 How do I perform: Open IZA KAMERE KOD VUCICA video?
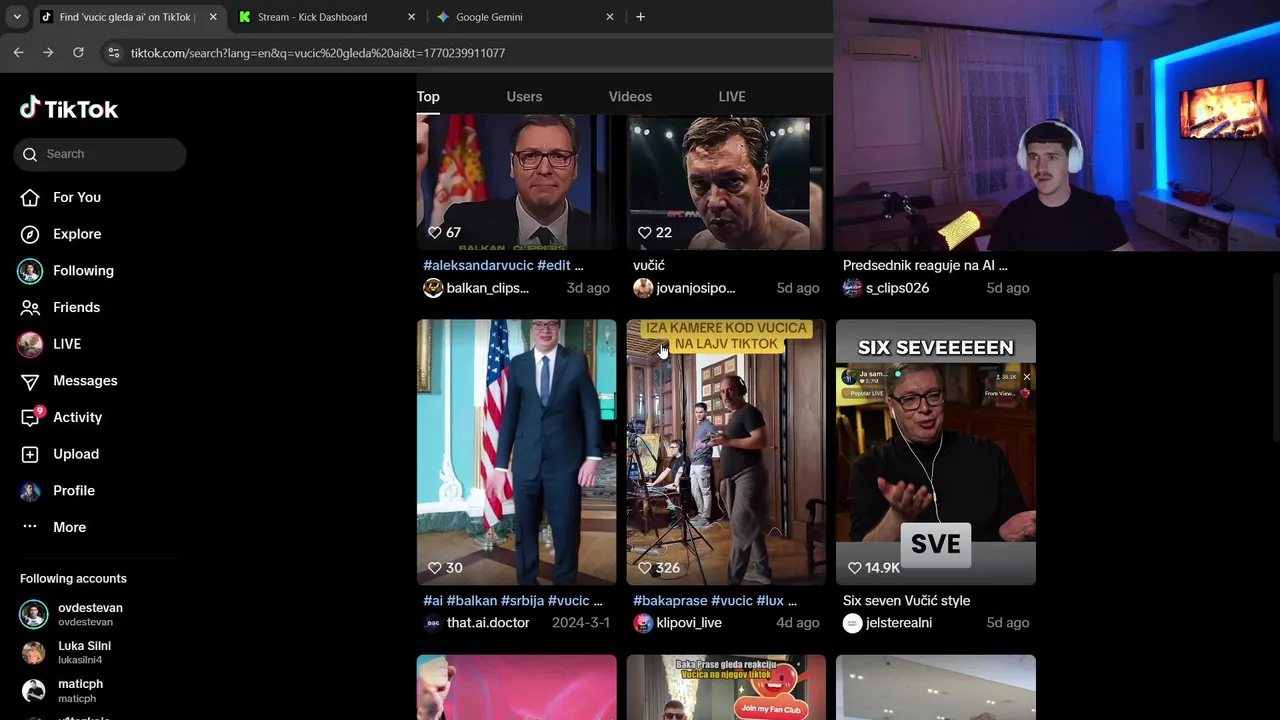click(x=726, y=452)
